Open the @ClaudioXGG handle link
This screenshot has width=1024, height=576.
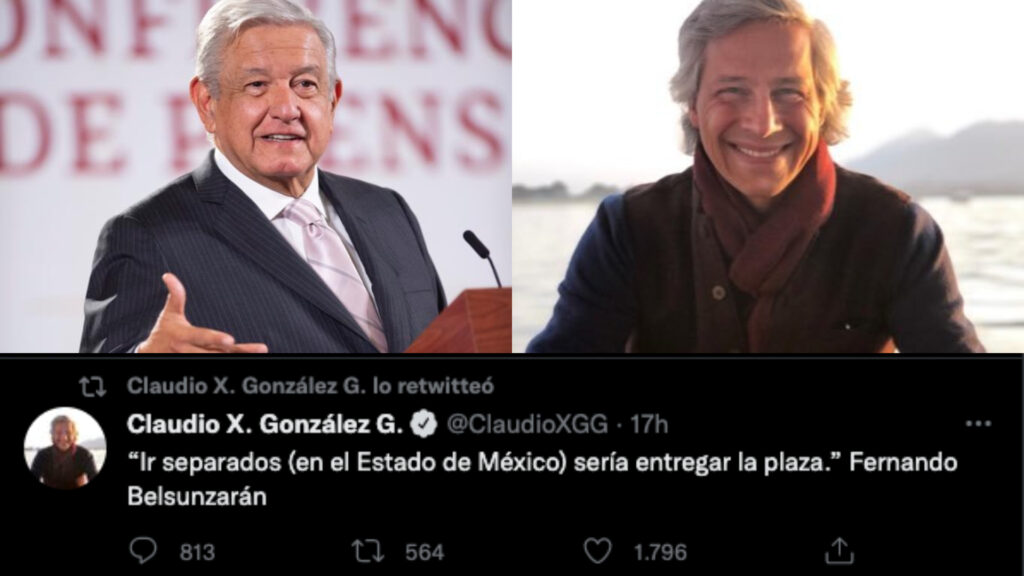[x=528, y=424]
